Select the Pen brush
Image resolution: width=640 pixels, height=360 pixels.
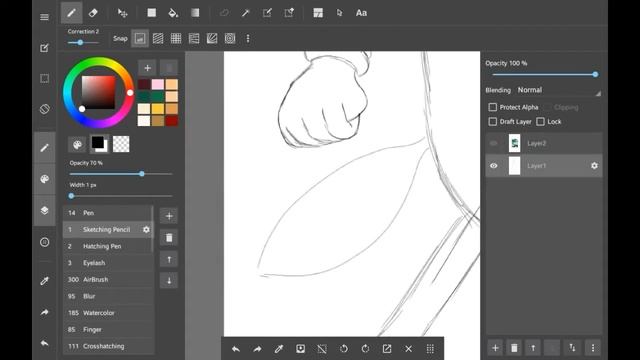(x=108, y=213)
